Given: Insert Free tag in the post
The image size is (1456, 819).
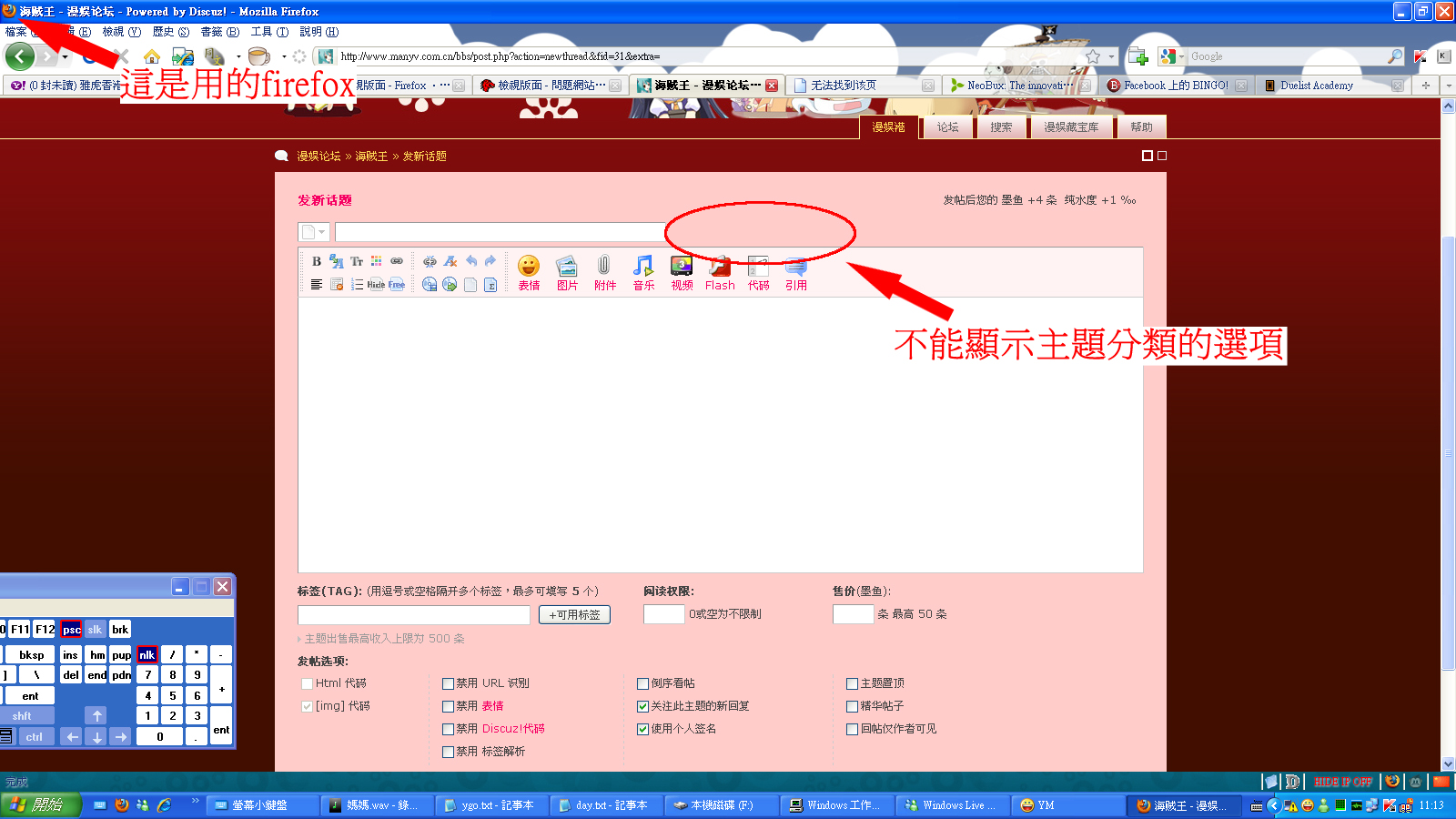Looking at the screenshot, I should click(397, 285).
